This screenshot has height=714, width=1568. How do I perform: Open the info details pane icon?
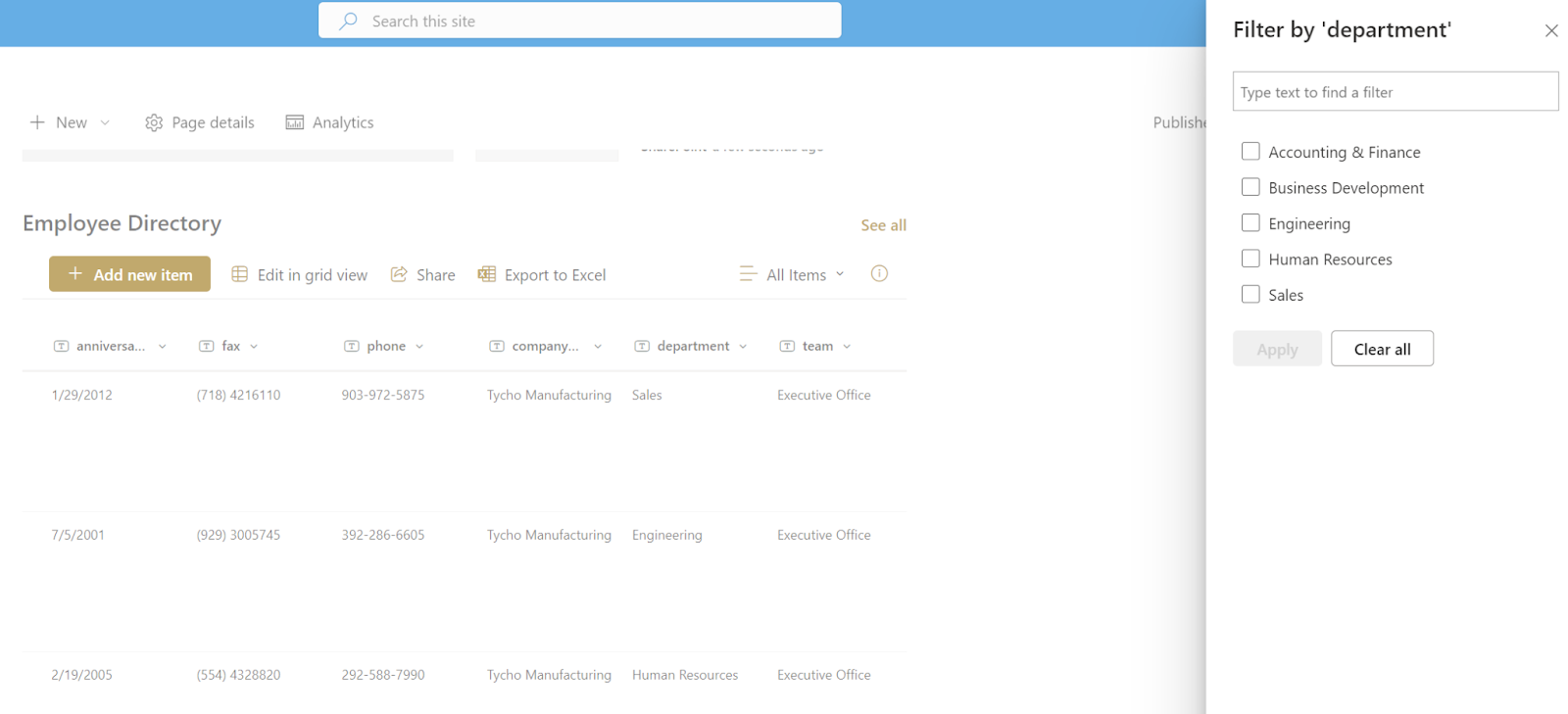pos(879,273)
